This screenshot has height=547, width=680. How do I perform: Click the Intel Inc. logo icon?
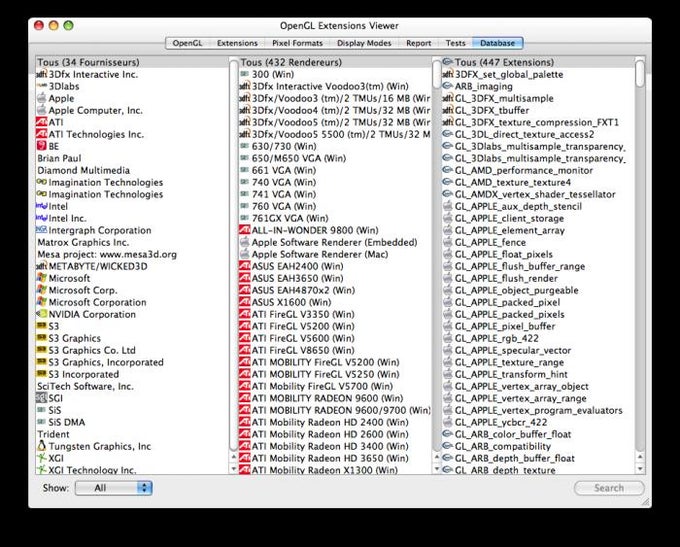tap(42, 218)
